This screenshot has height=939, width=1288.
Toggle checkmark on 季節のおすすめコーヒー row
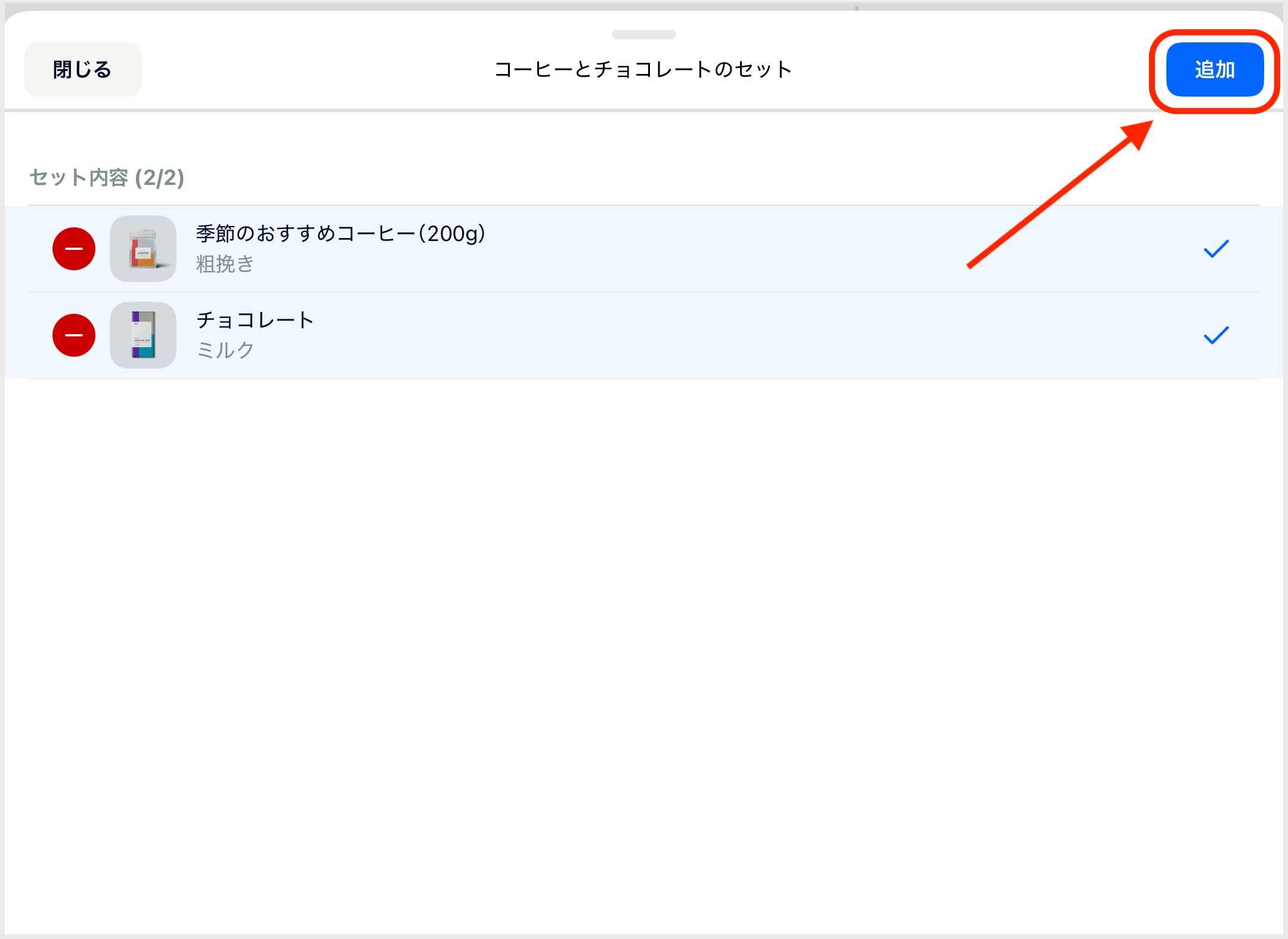1216,249
